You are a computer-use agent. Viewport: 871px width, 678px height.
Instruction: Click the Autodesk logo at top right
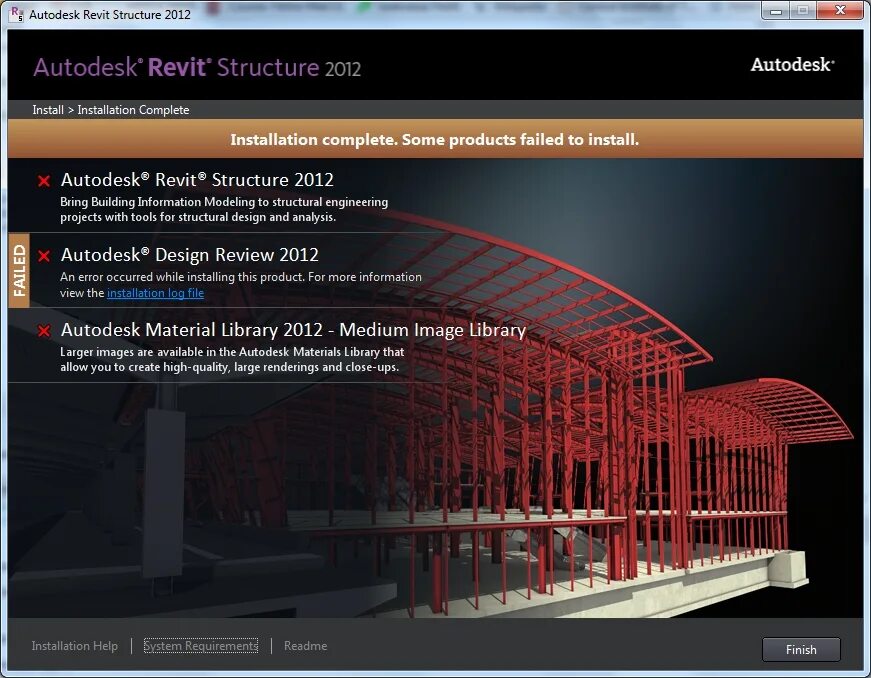(792, 64)
